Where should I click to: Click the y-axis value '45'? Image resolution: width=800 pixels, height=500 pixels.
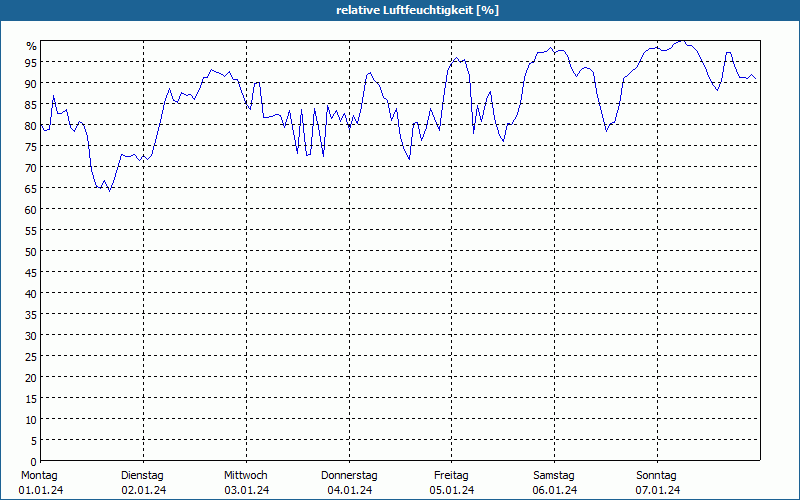click(x=31, y=272)
